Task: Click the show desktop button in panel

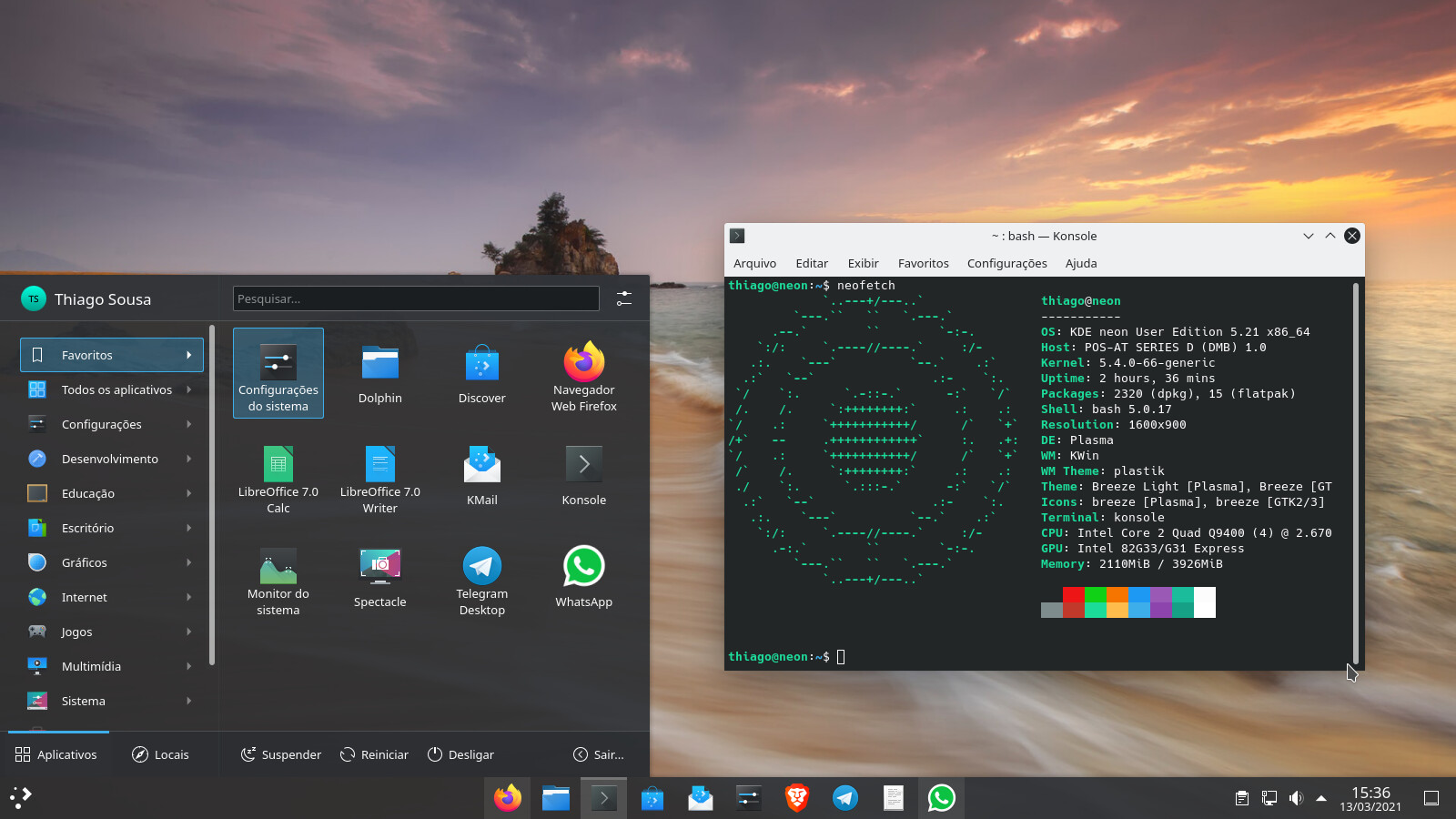Action: pyautogui.click(x=1431, y=798)
